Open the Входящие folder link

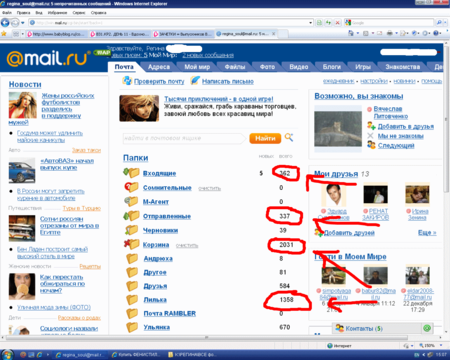(159, 173)
